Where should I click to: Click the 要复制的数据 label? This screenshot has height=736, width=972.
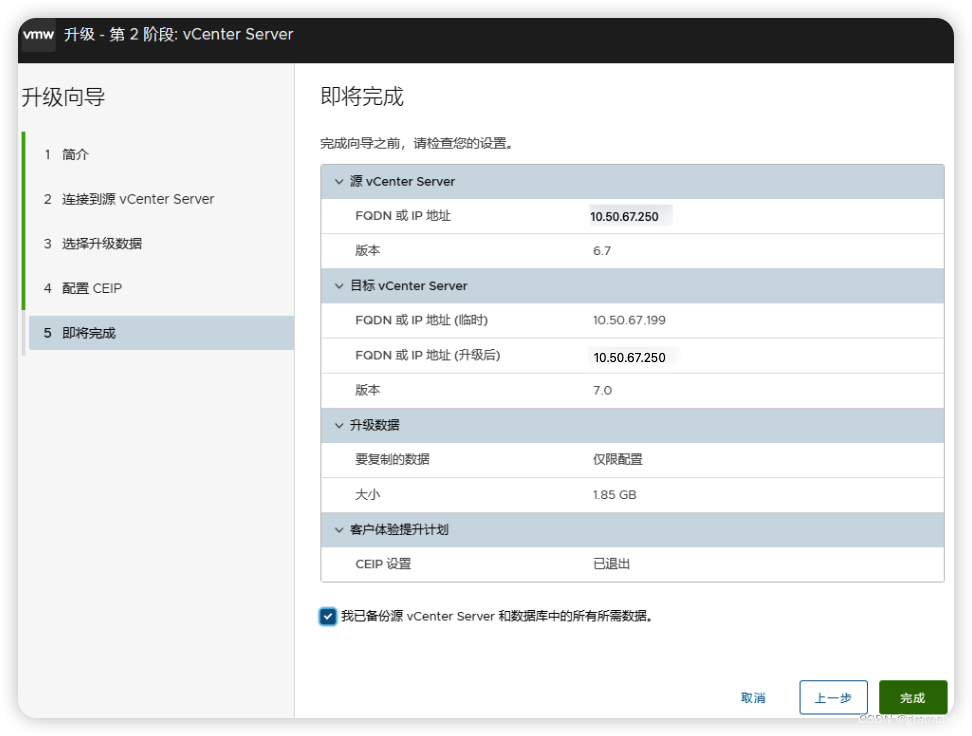[392, 459]
